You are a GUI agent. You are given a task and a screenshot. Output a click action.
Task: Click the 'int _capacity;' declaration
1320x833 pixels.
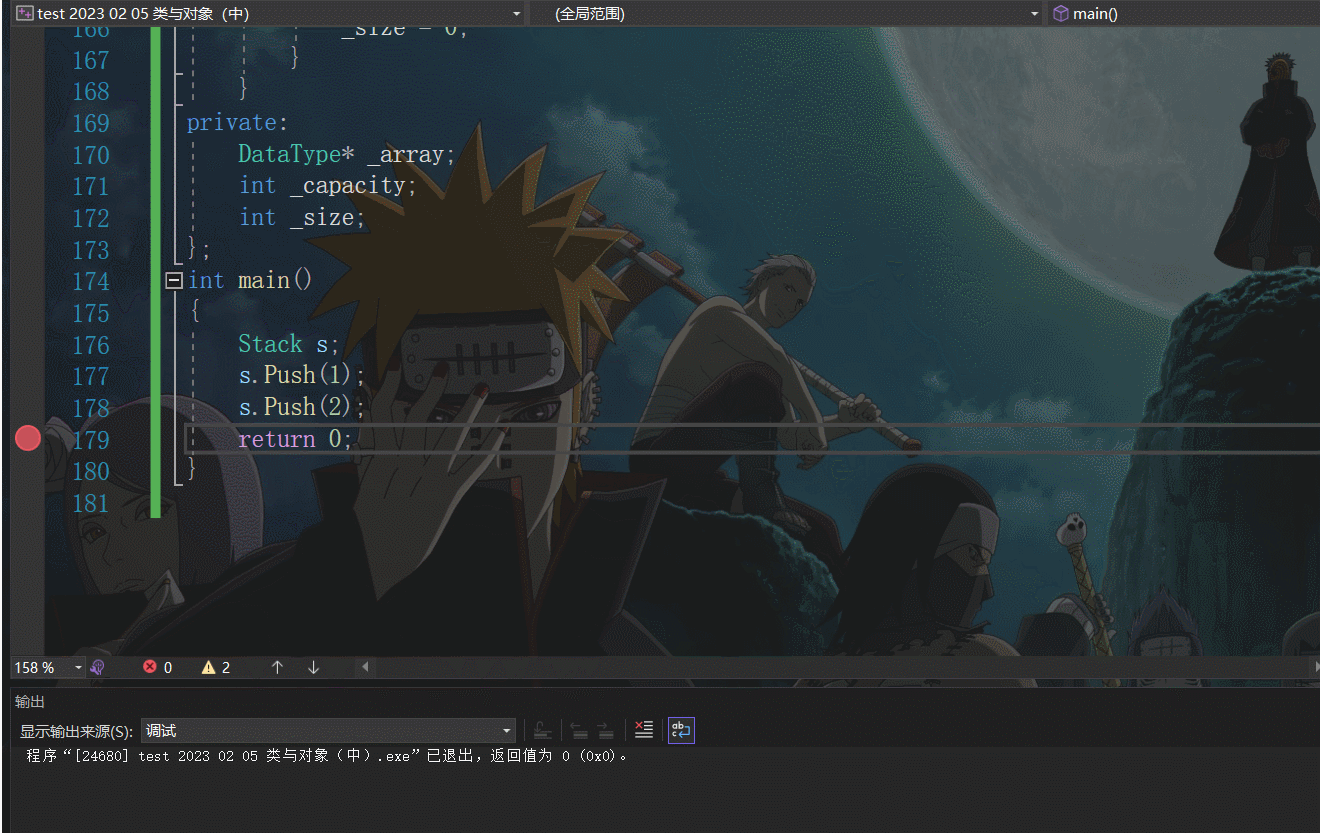click(x=328, y=186)
